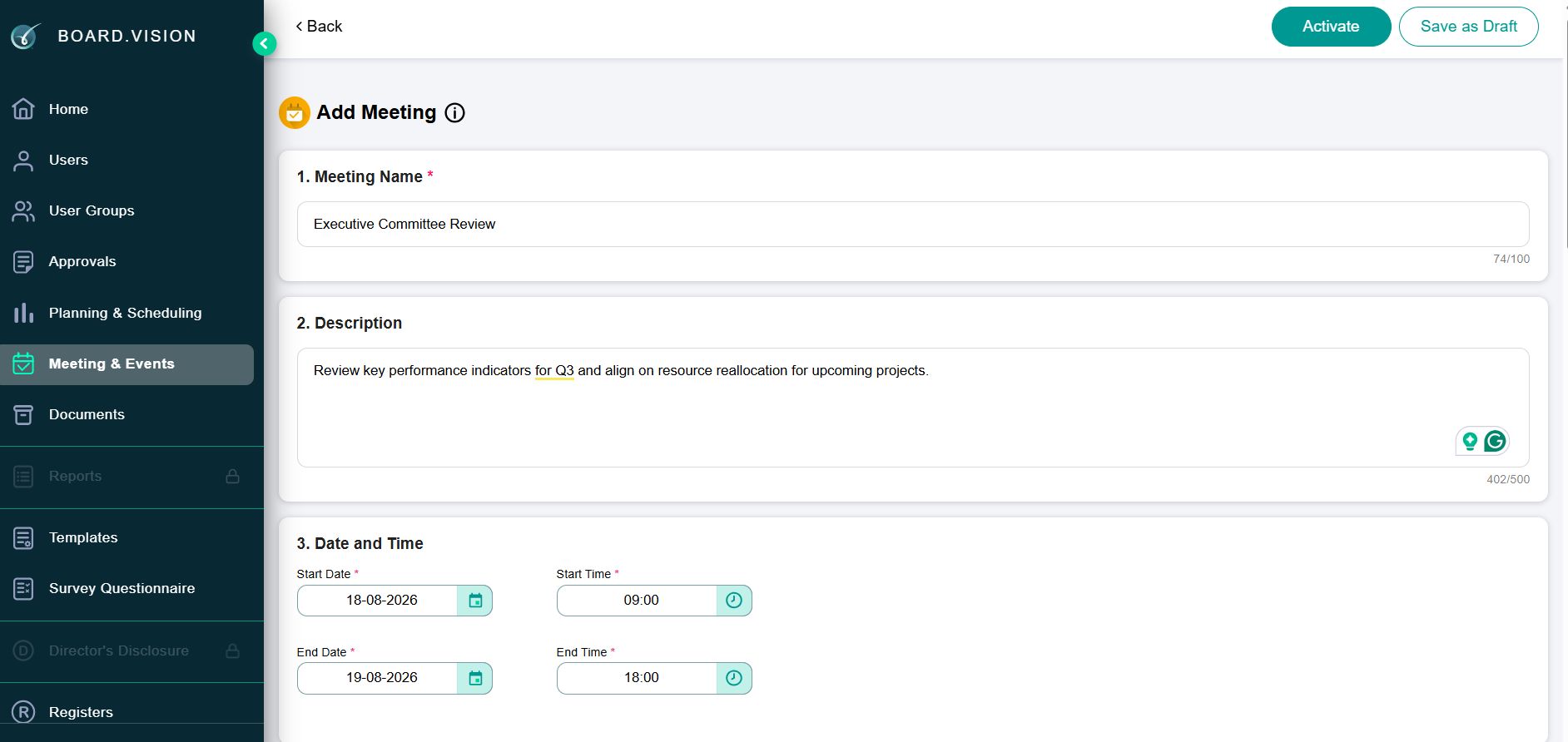Screen dimensions: 1568x742
Task: Click the lightbulb suggestion icon in Description
Action: pos(1470,441)
